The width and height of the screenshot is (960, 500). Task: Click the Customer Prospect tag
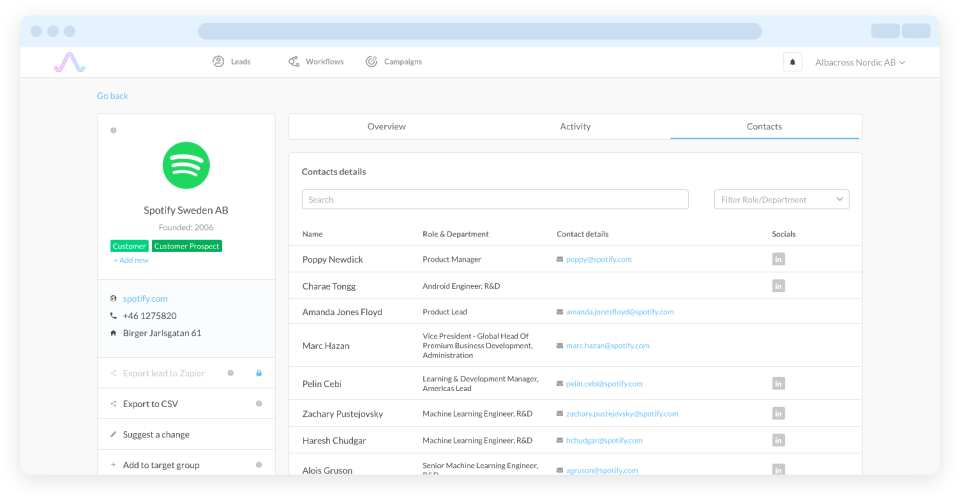coord(187,246)
